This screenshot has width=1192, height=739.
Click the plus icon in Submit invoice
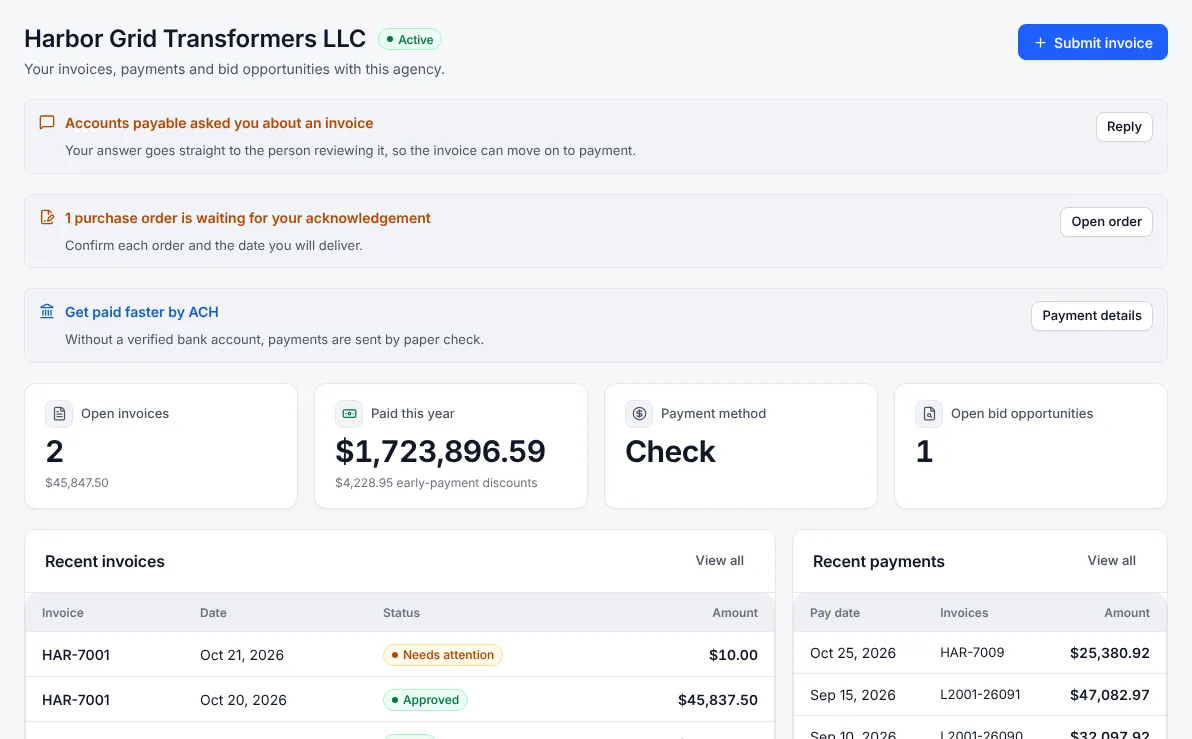click(1040, 43)
